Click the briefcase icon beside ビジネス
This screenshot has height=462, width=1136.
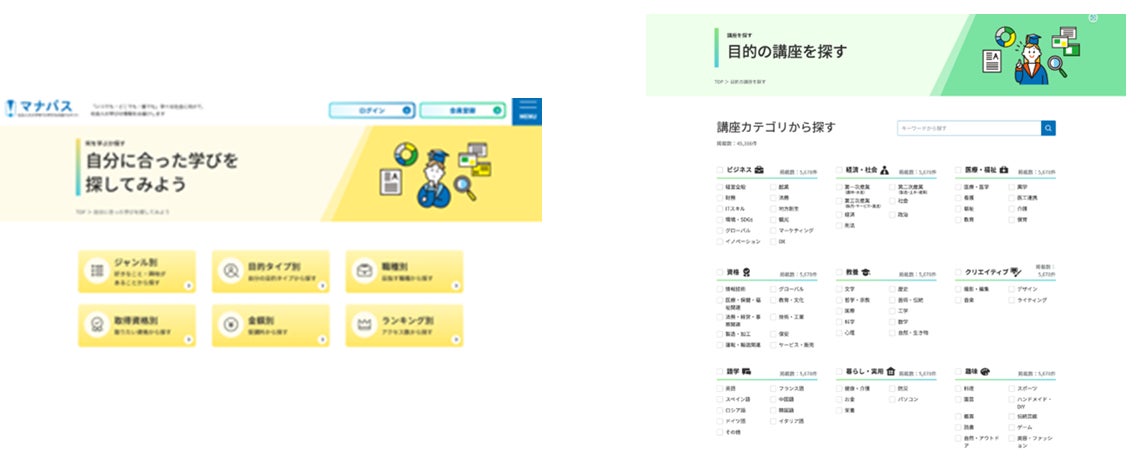[x=759, y=169]
